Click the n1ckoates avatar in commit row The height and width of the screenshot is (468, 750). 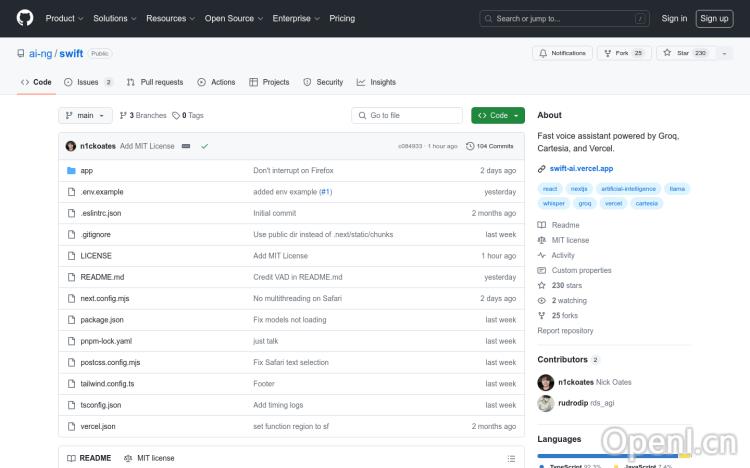(71, 146)
